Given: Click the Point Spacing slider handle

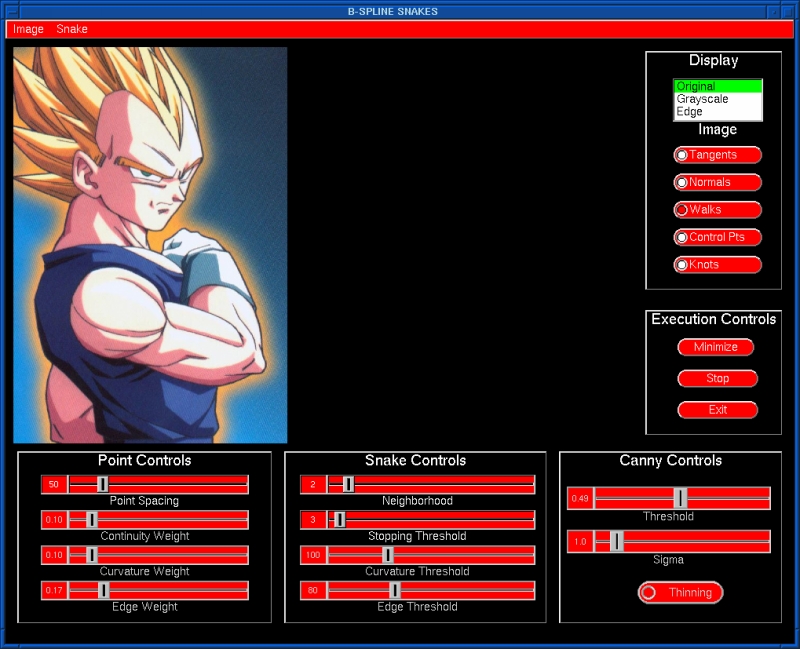Looking at the screenshot, I should [x=103, y=484].
